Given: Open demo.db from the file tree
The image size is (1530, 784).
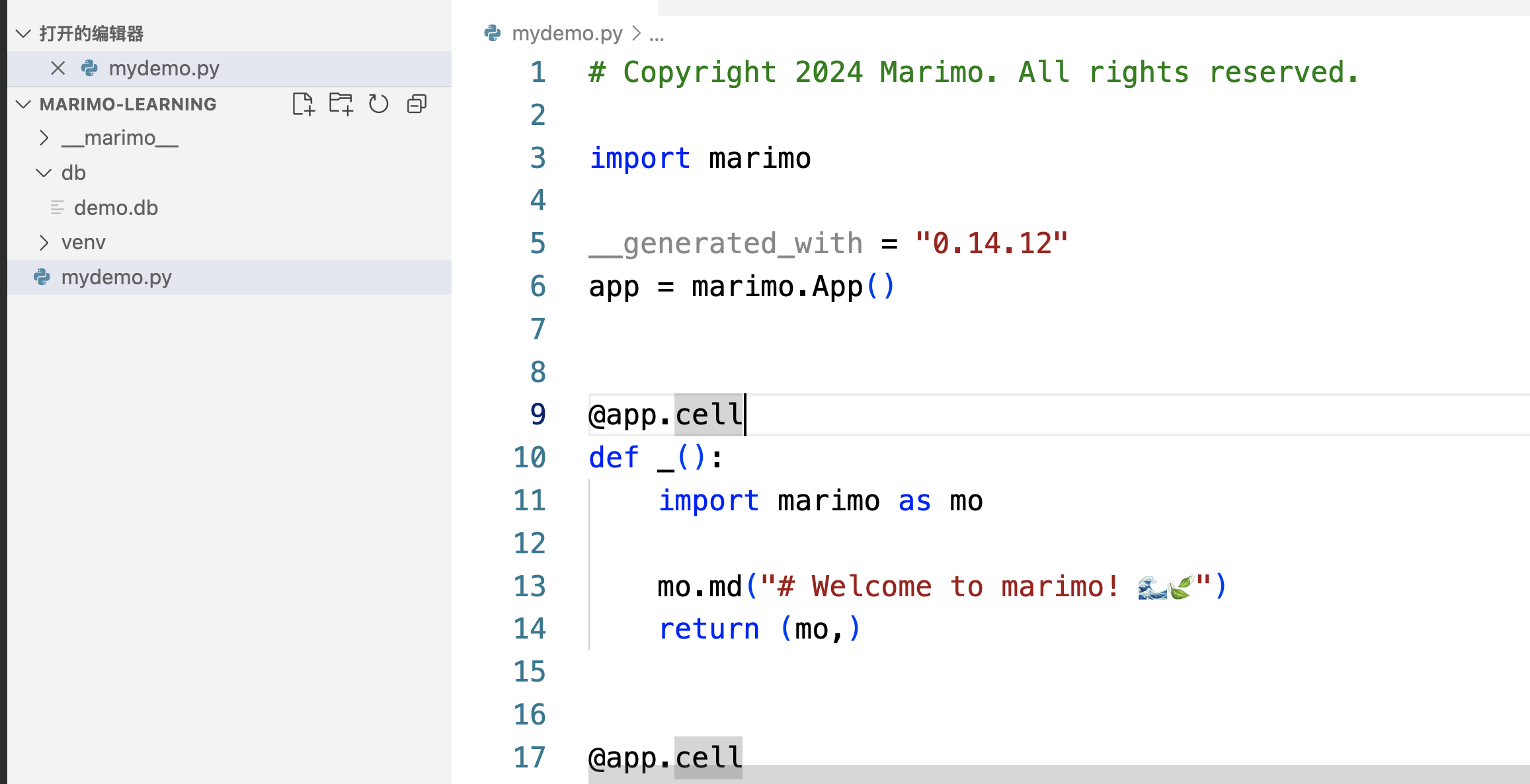Looking at the screenshot, I should [116, 208].
